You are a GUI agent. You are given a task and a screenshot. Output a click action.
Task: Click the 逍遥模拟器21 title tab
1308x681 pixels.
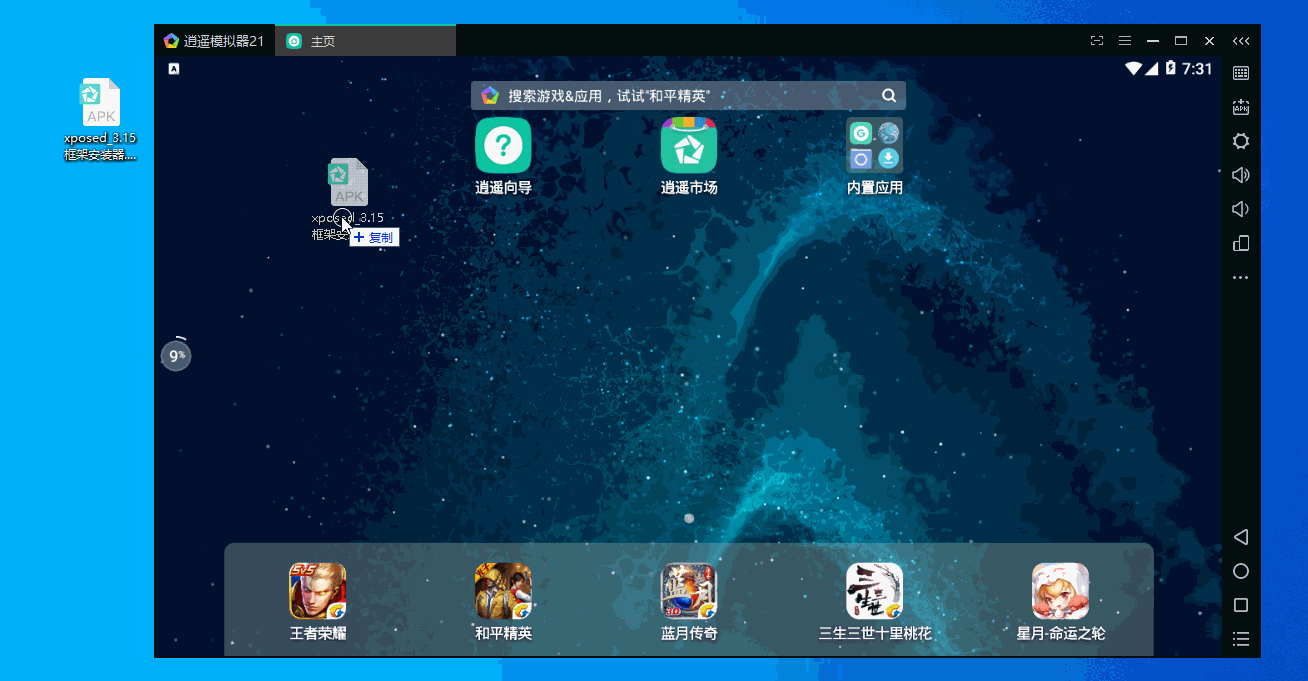(x=214, y=41)
